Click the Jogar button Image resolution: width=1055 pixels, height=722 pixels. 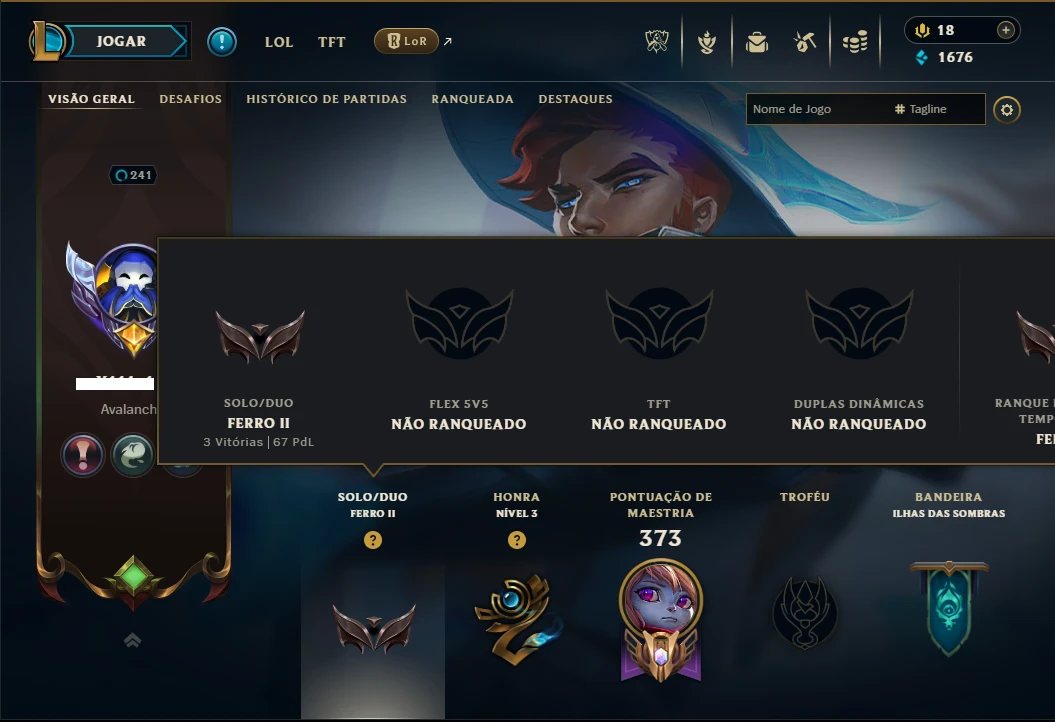coord(121,41)
